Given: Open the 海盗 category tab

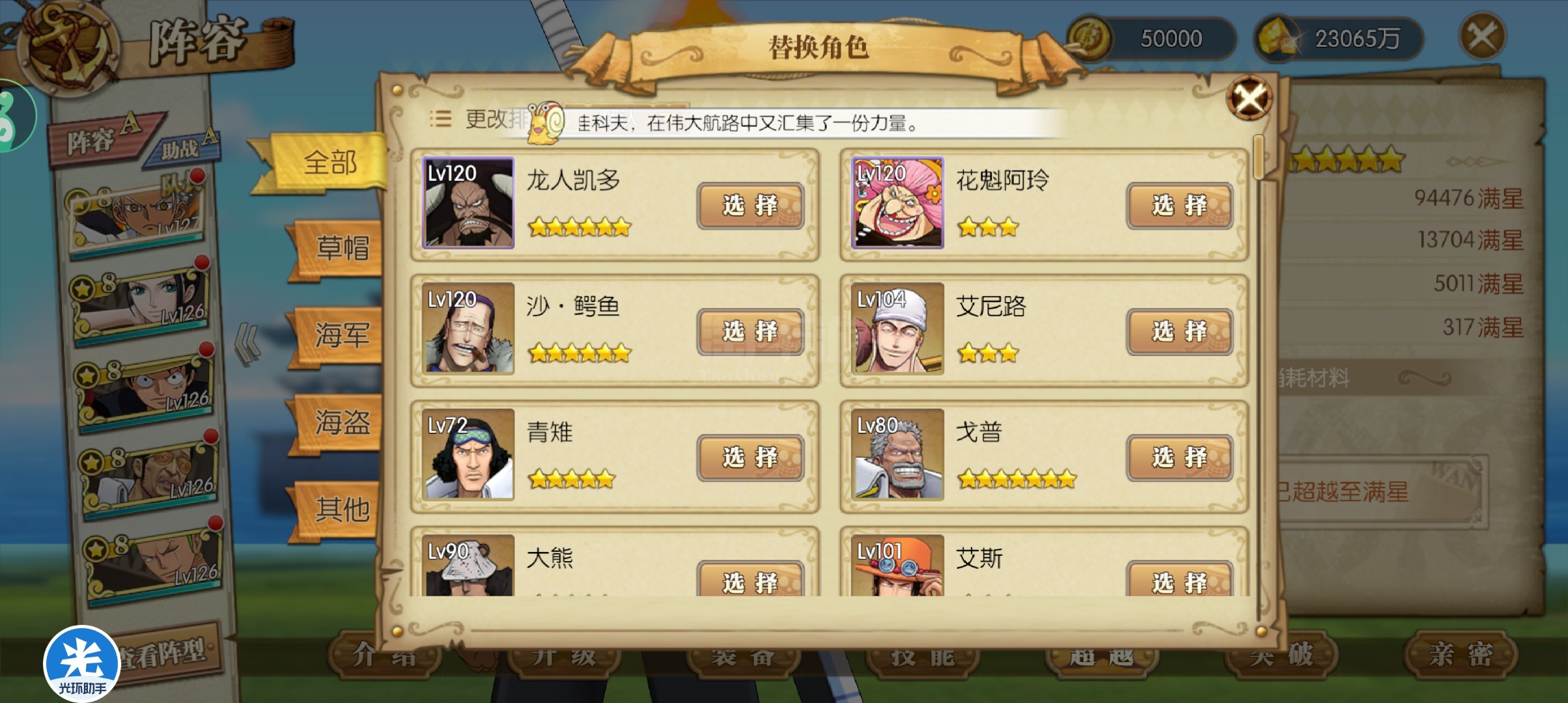Looking at the screenshot, I should pyautogui.click(x=341, y=422).
